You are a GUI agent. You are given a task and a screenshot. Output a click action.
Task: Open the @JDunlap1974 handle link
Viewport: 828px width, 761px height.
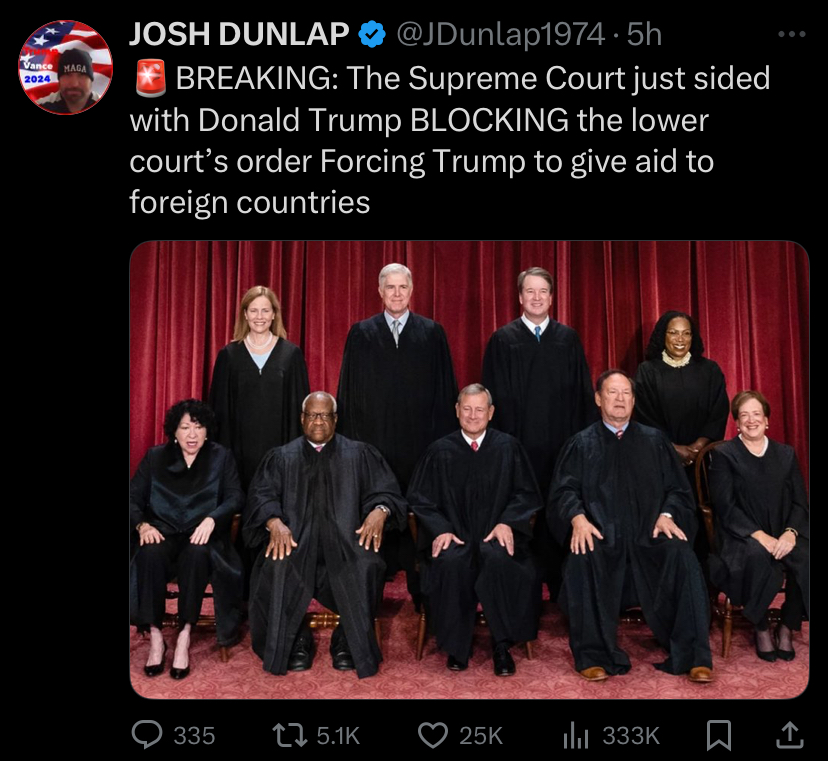(x=500, y=34)
